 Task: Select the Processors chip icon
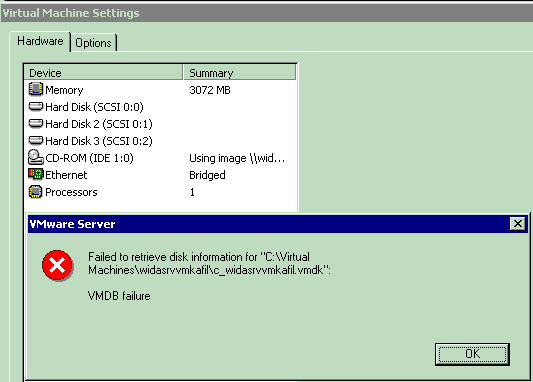click(35, 192)
